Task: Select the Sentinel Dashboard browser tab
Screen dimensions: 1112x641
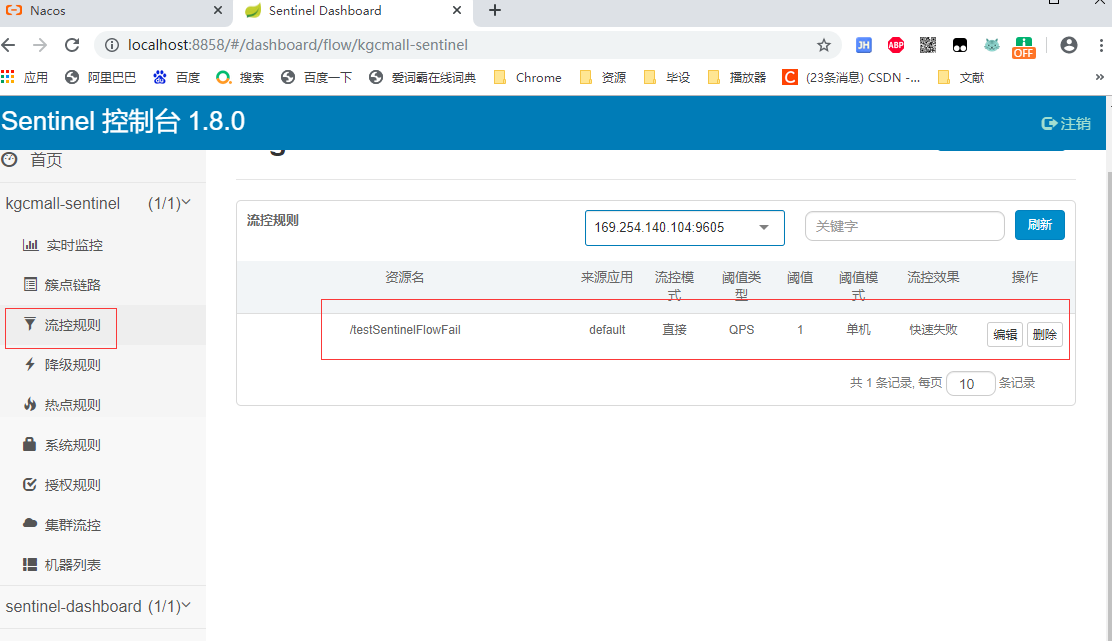Action: (x=352, y=11)
